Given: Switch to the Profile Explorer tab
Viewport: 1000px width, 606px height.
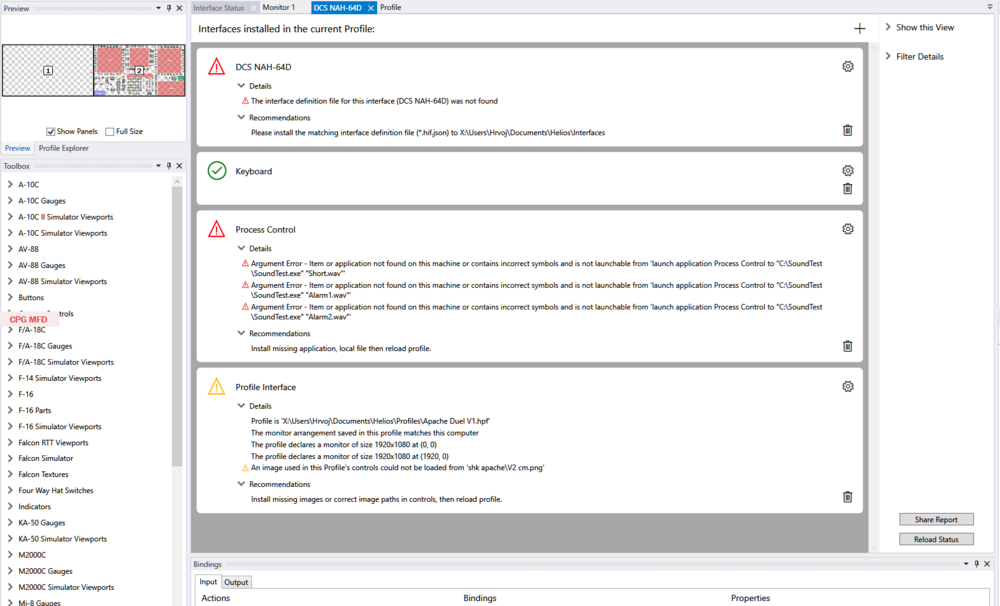Looking at the screenshot, I should tap(64, 148).
